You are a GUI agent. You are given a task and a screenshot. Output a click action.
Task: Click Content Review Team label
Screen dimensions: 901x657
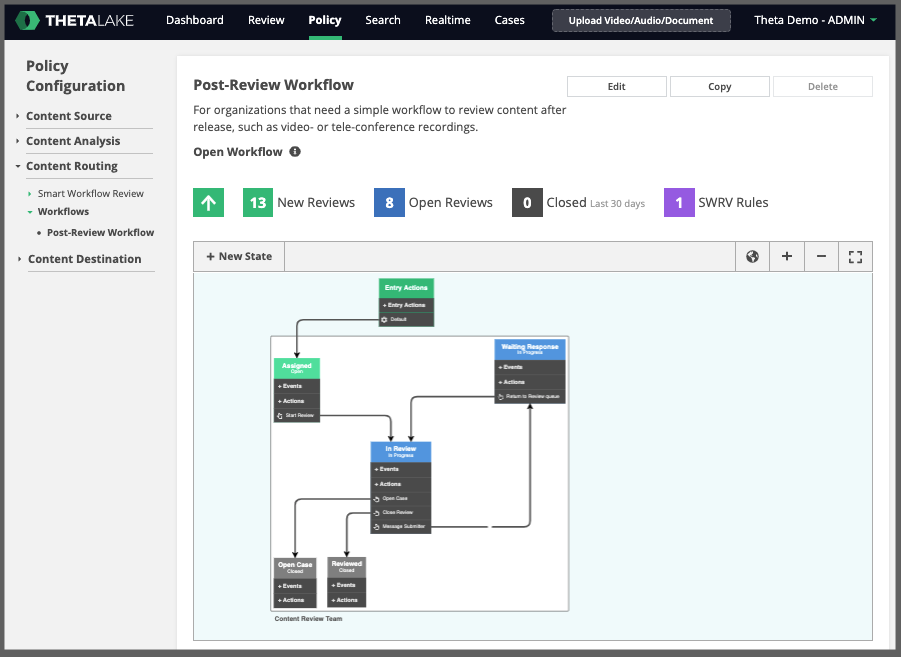[309, 618]
